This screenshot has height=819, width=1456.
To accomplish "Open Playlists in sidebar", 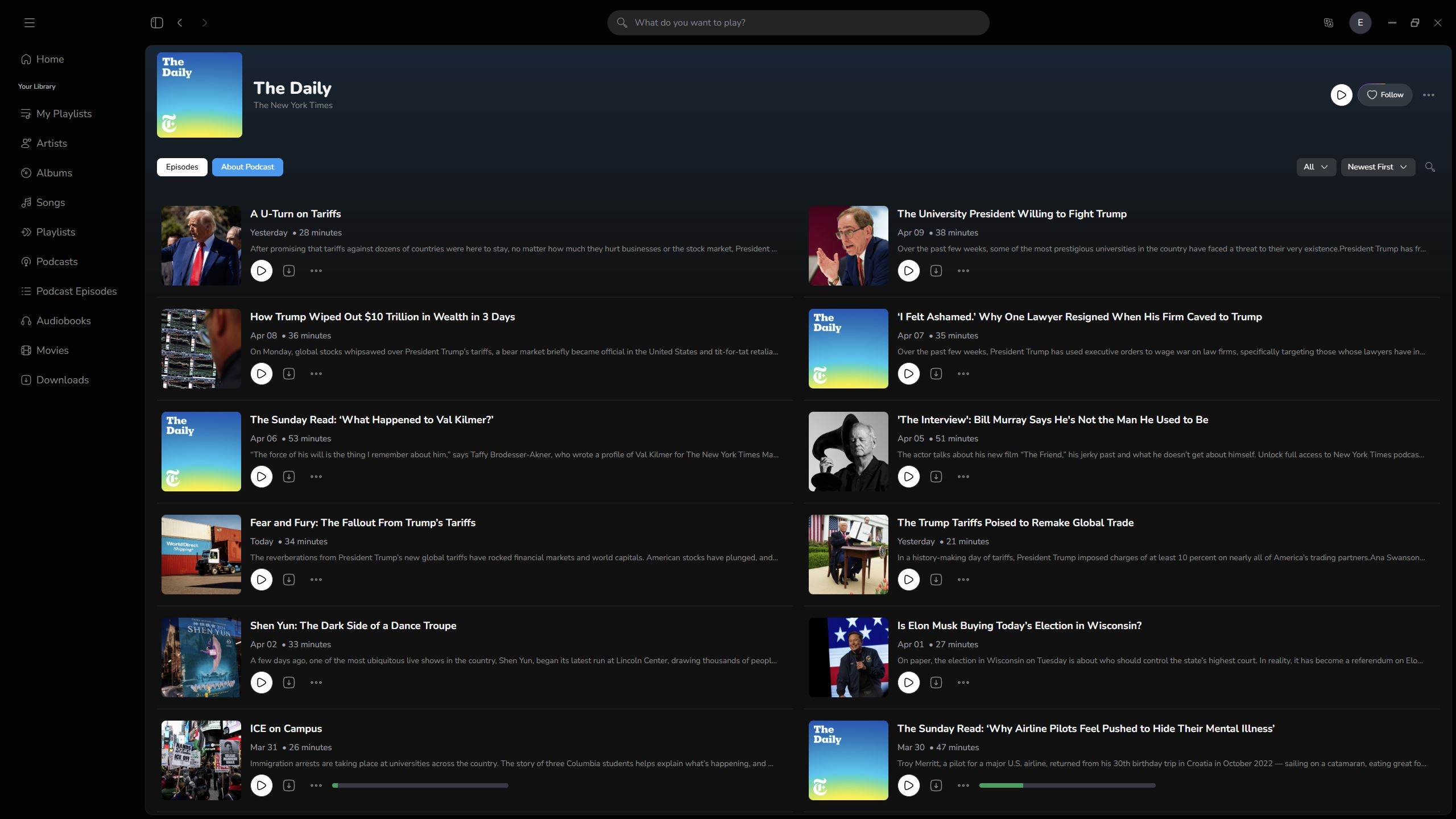I will pyautogui.click(x=48, y=232).
